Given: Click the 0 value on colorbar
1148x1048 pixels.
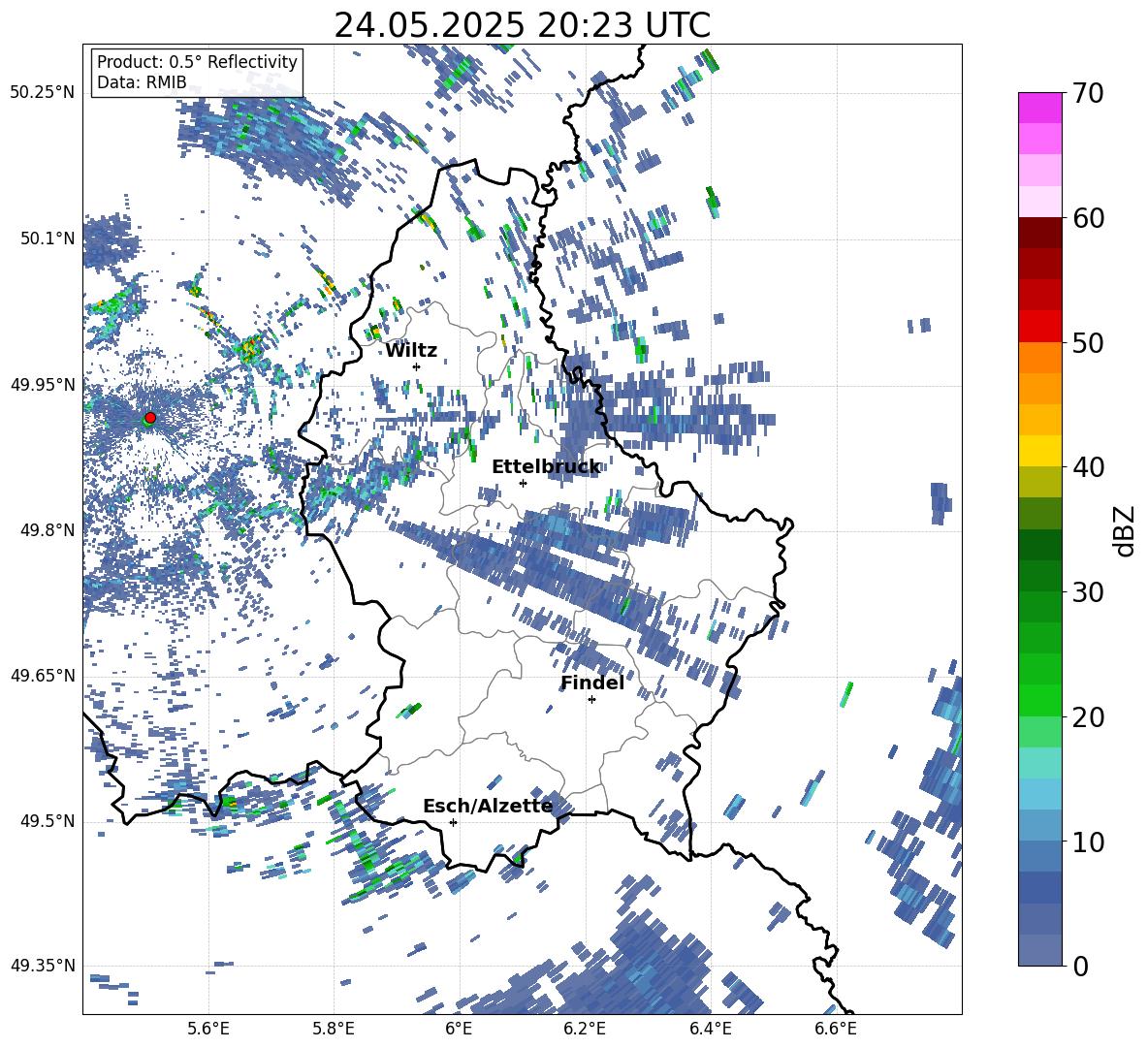Looking at the screenshot, I should point(1079,966).
